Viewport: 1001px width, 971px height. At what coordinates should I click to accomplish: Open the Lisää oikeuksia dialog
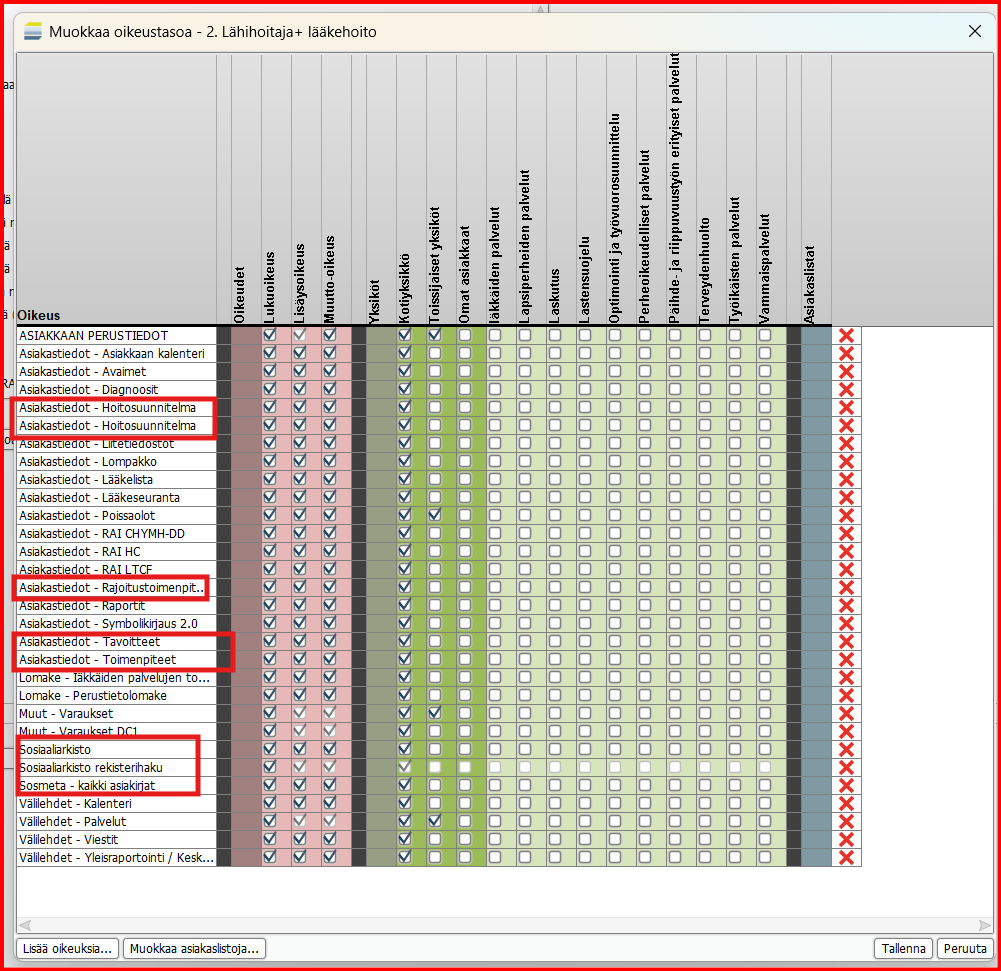[x=68, y=949]
